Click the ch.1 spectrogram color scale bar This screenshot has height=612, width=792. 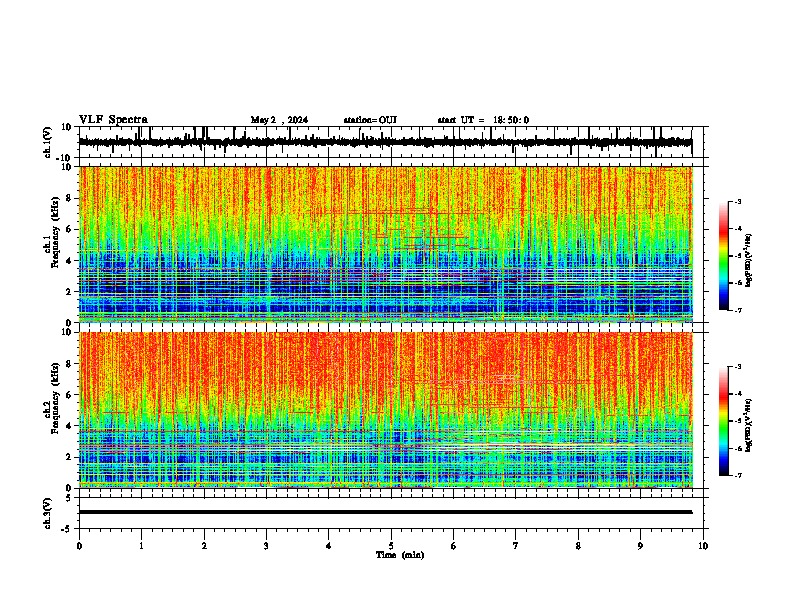point(723,256)
